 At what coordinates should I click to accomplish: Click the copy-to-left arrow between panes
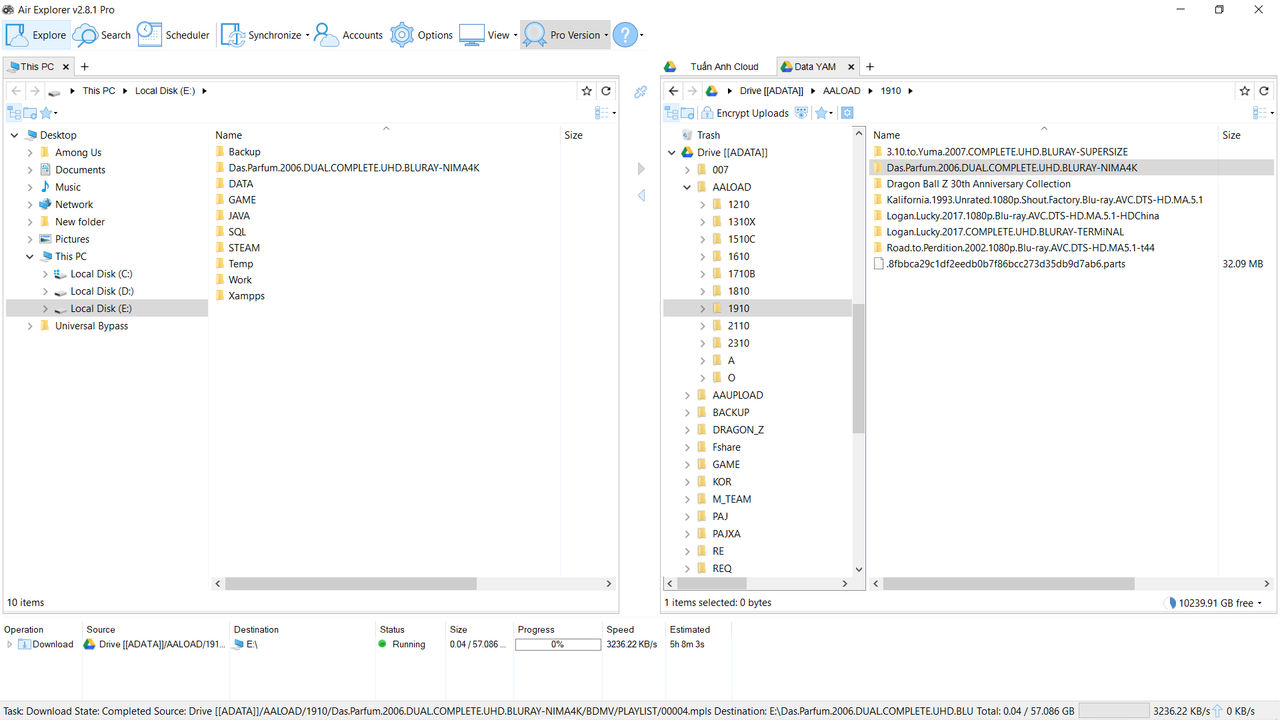[641, 196]
